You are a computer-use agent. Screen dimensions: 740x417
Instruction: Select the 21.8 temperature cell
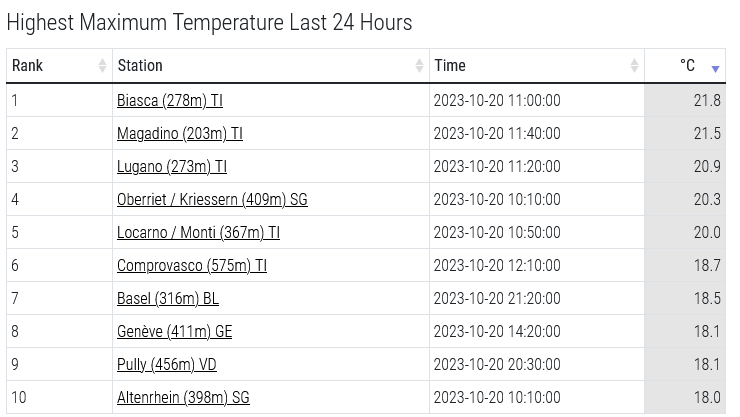point(685,100)
